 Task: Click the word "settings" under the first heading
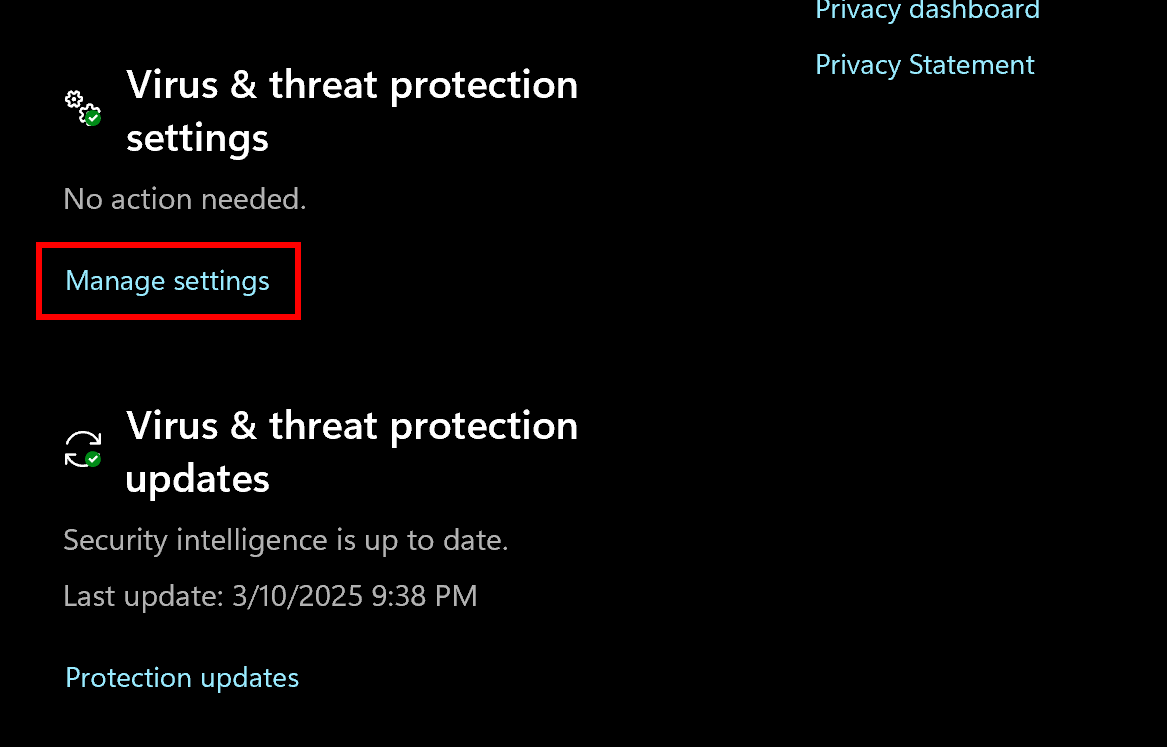point(197,138)
